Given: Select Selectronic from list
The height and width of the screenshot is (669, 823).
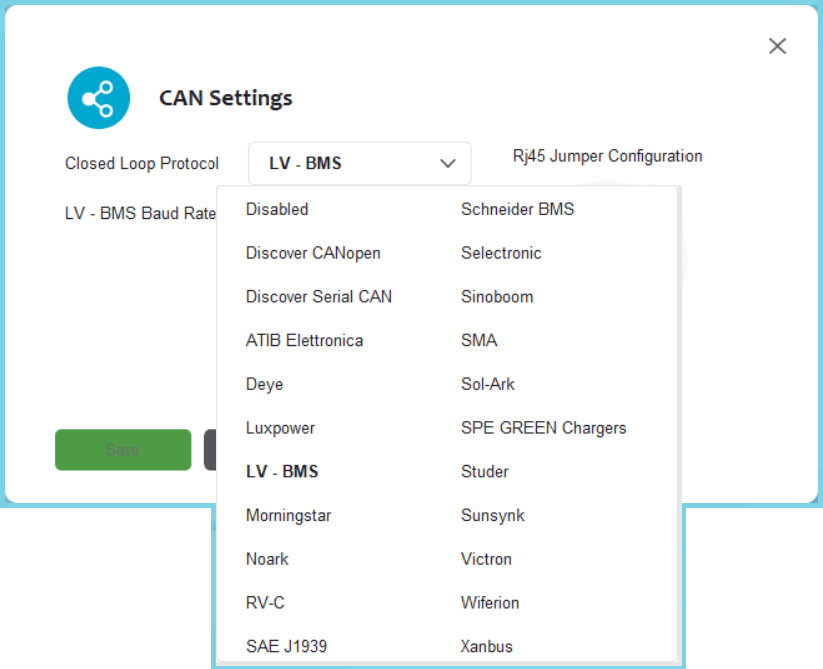Looking at the screenshot, I should (501, 253).
